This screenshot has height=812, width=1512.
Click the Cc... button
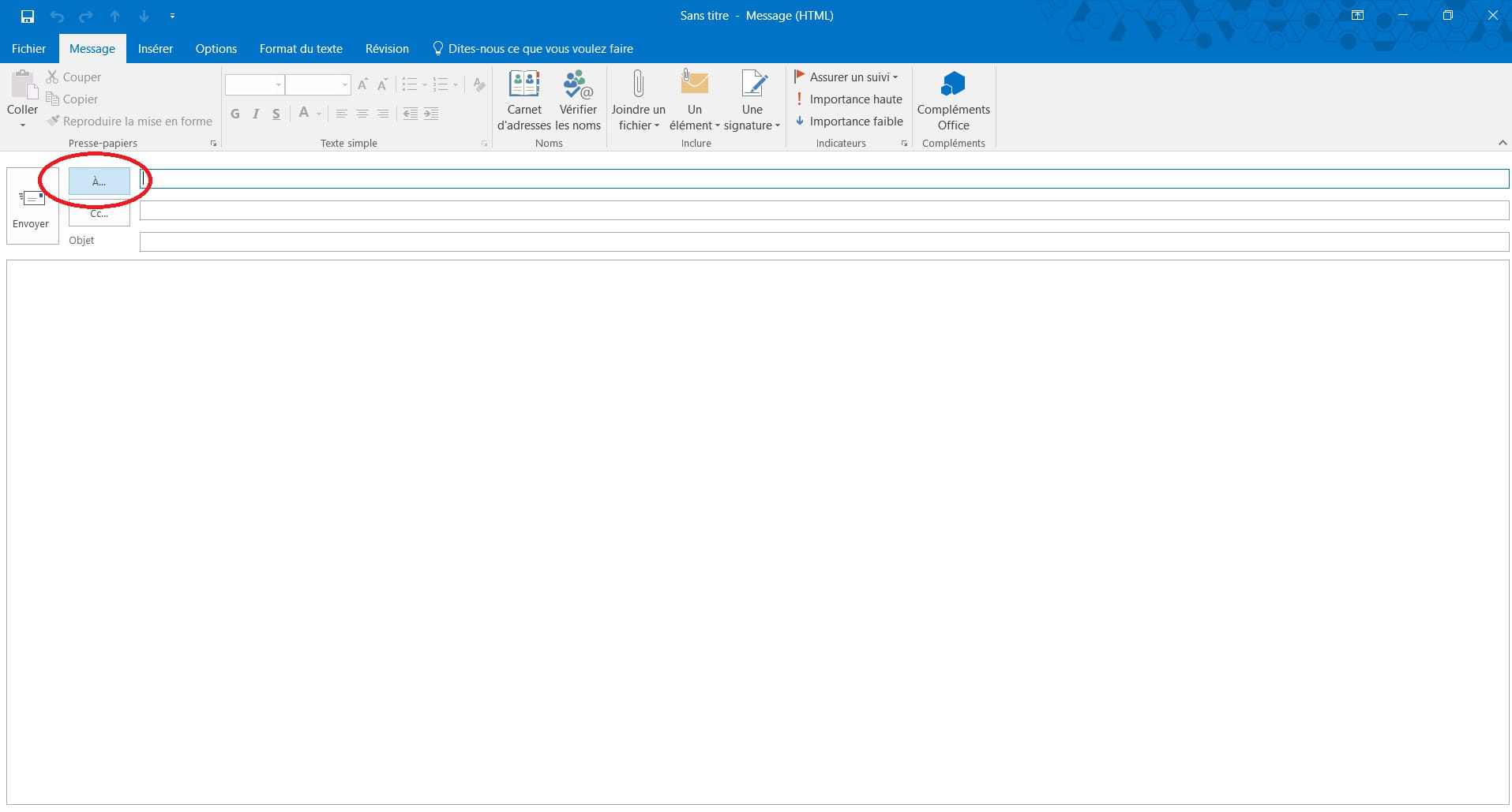click(99, 214)
